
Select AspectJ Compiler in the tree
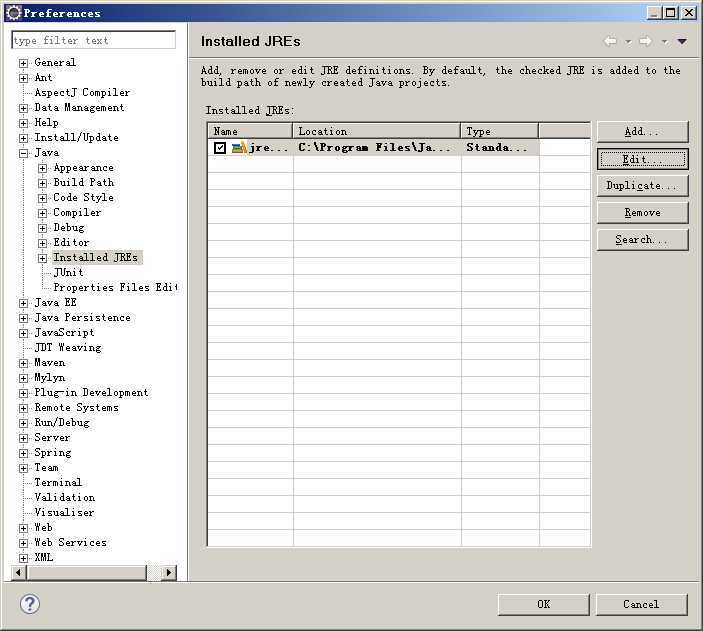pyautogui.click(x=82, y=92)
